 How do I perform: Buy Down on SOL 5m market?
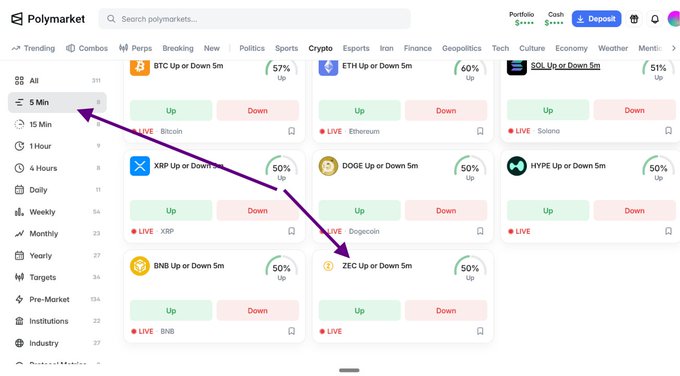pyautogui.click(x=634, y=110)
